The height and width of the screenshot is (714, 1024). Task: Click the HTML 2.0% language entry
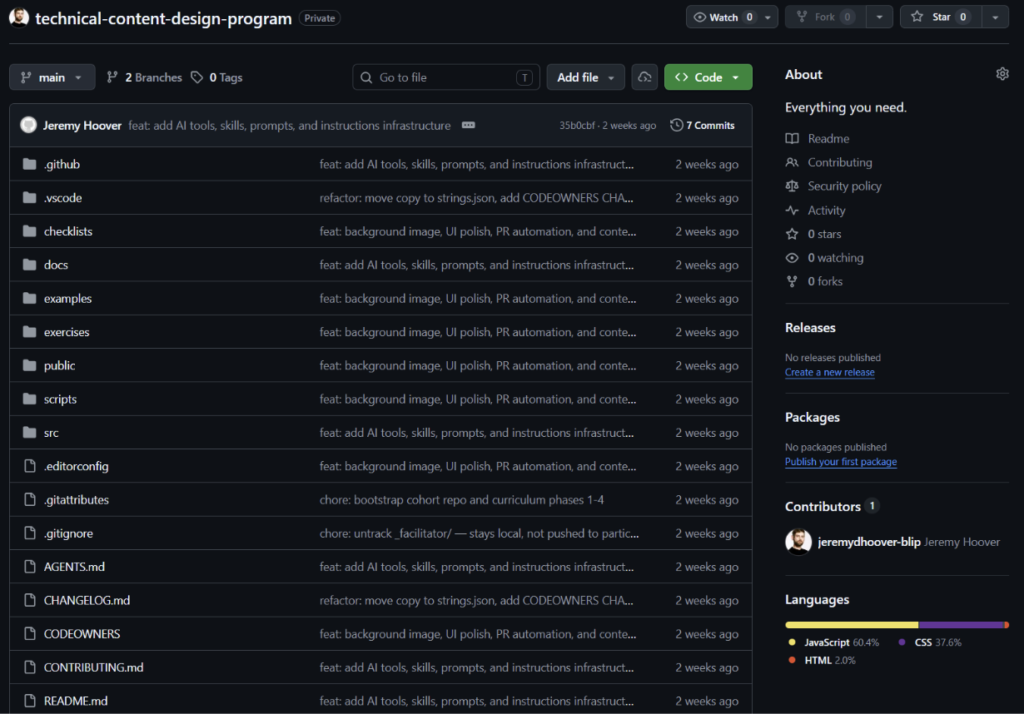click(x=822, y=660)
